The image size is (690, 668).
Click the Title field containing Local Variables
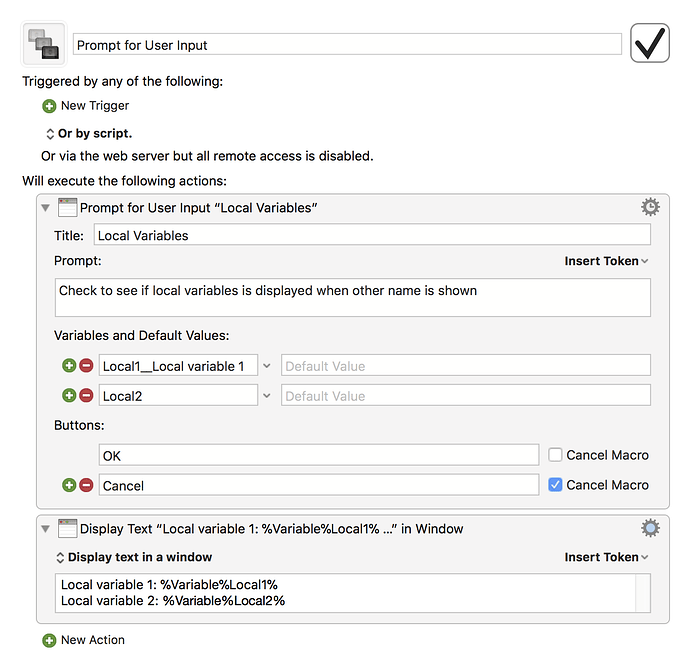click(x=372, y=235)
